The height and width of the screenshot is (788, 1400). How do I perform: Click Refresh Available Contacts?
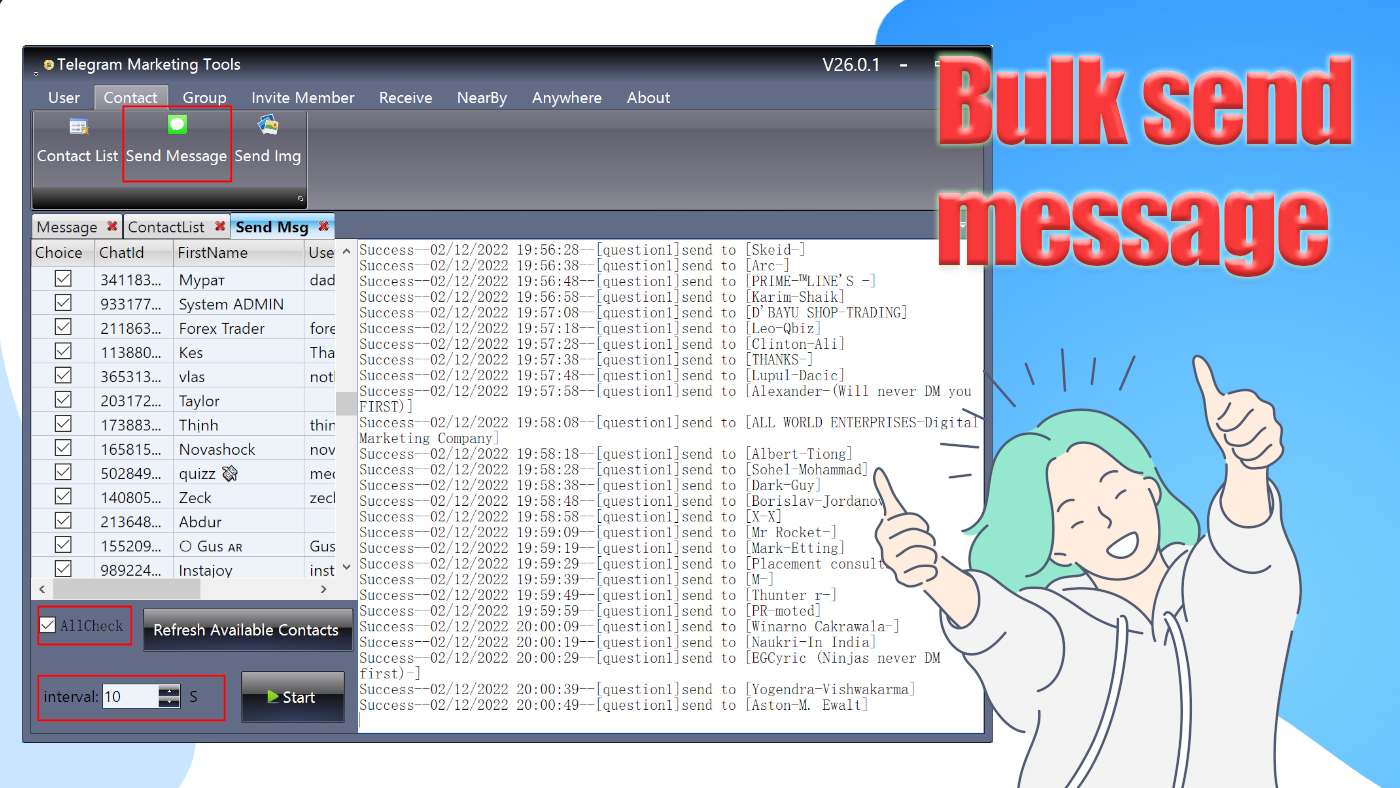[x=247, y=631]
